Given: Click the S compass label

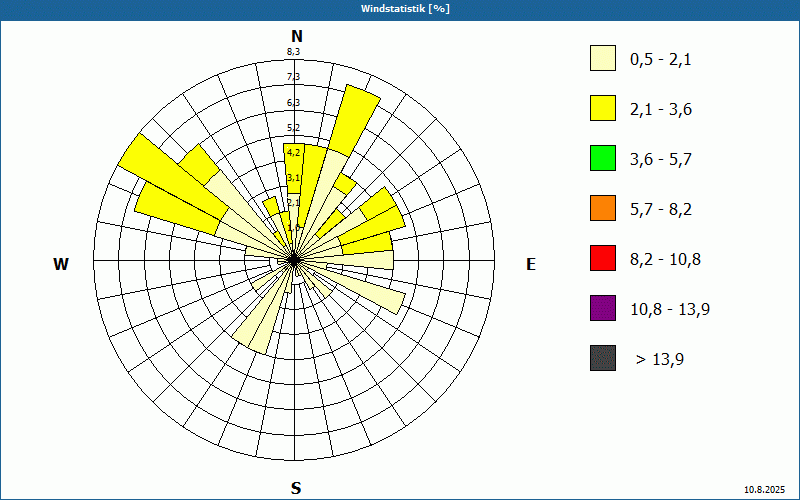Looking at the screenshot, I should pyautogui.click(x=296, y=488).
